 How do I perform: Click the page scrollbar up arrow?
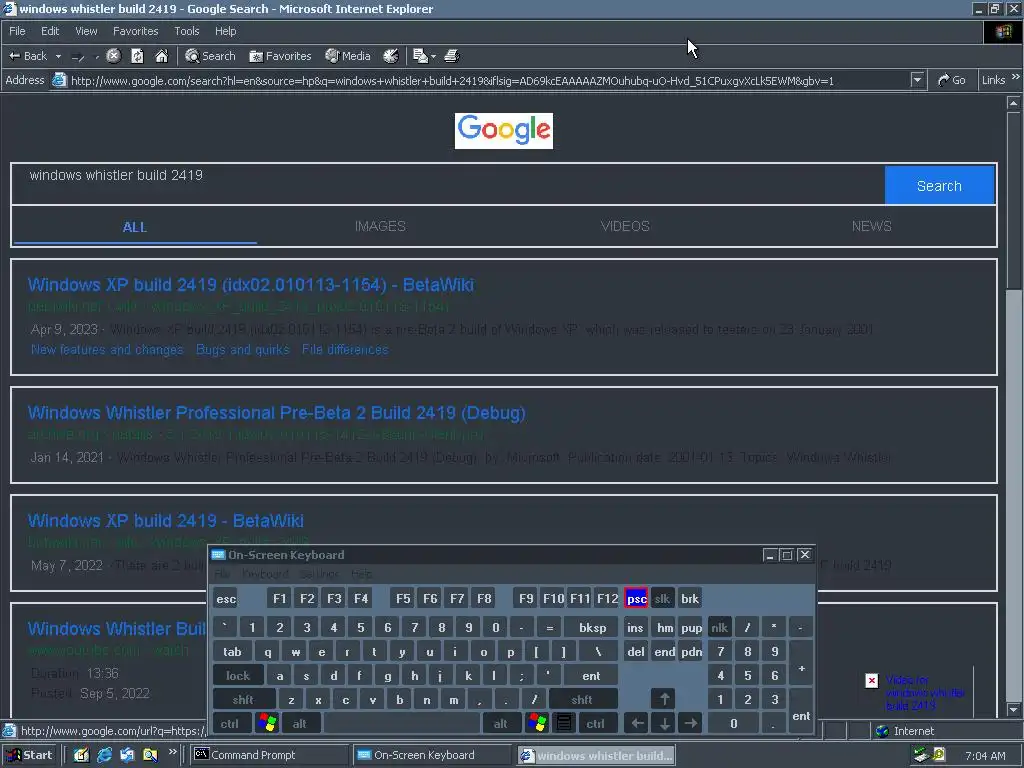1014,103
